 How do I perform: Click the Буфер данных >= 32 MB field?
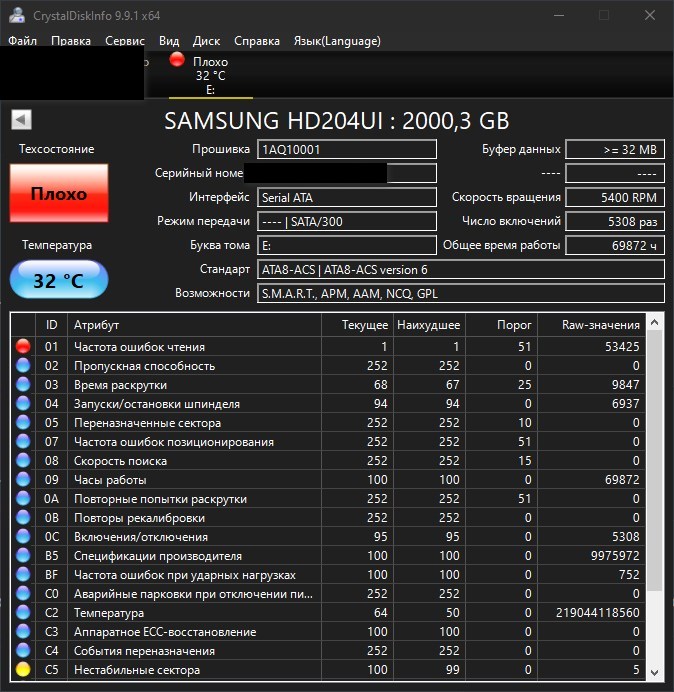click(x=615, y=149)
